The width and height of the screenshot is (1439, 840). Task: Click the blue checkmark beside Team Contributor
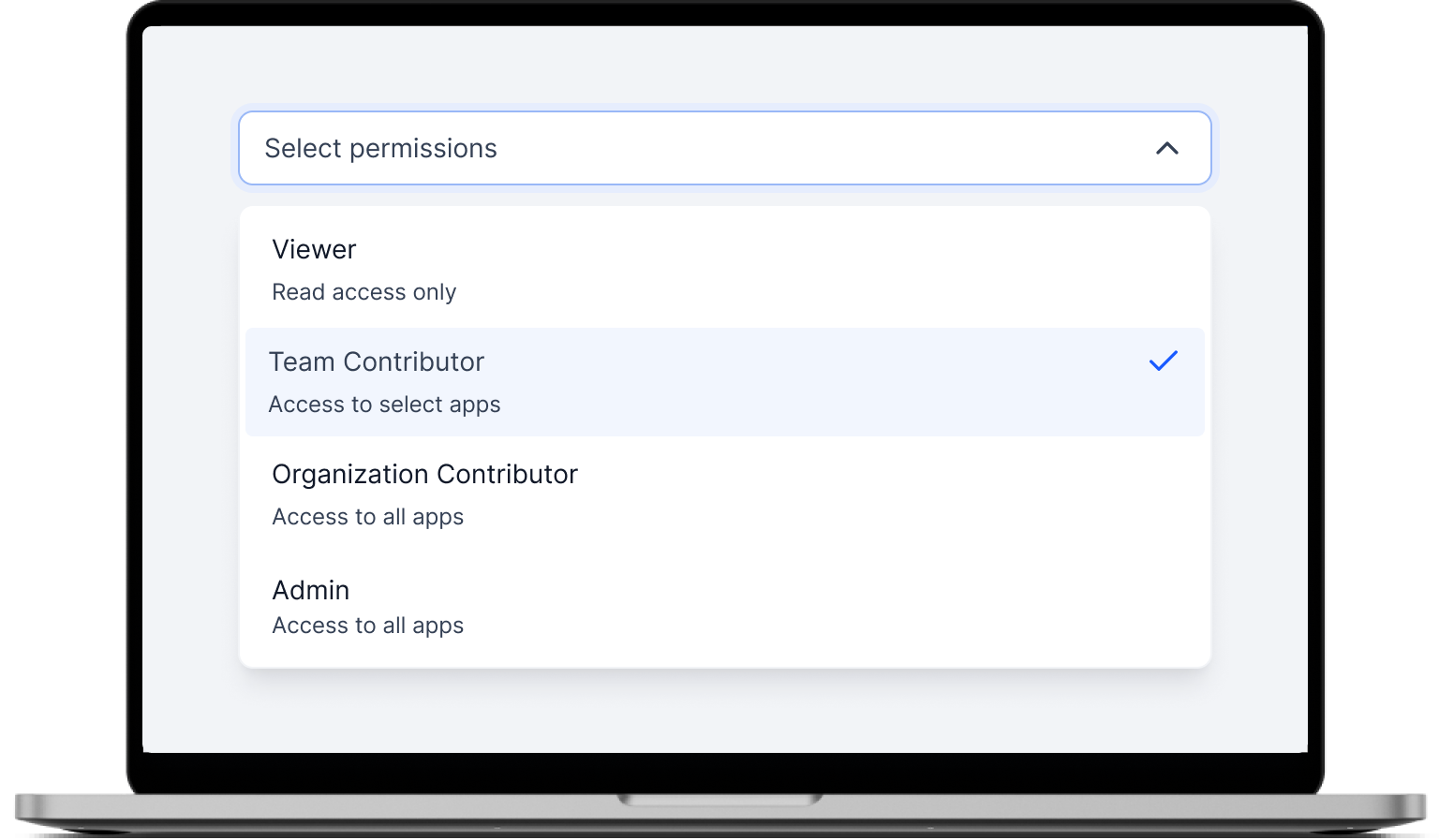[x=1163, y=361]
